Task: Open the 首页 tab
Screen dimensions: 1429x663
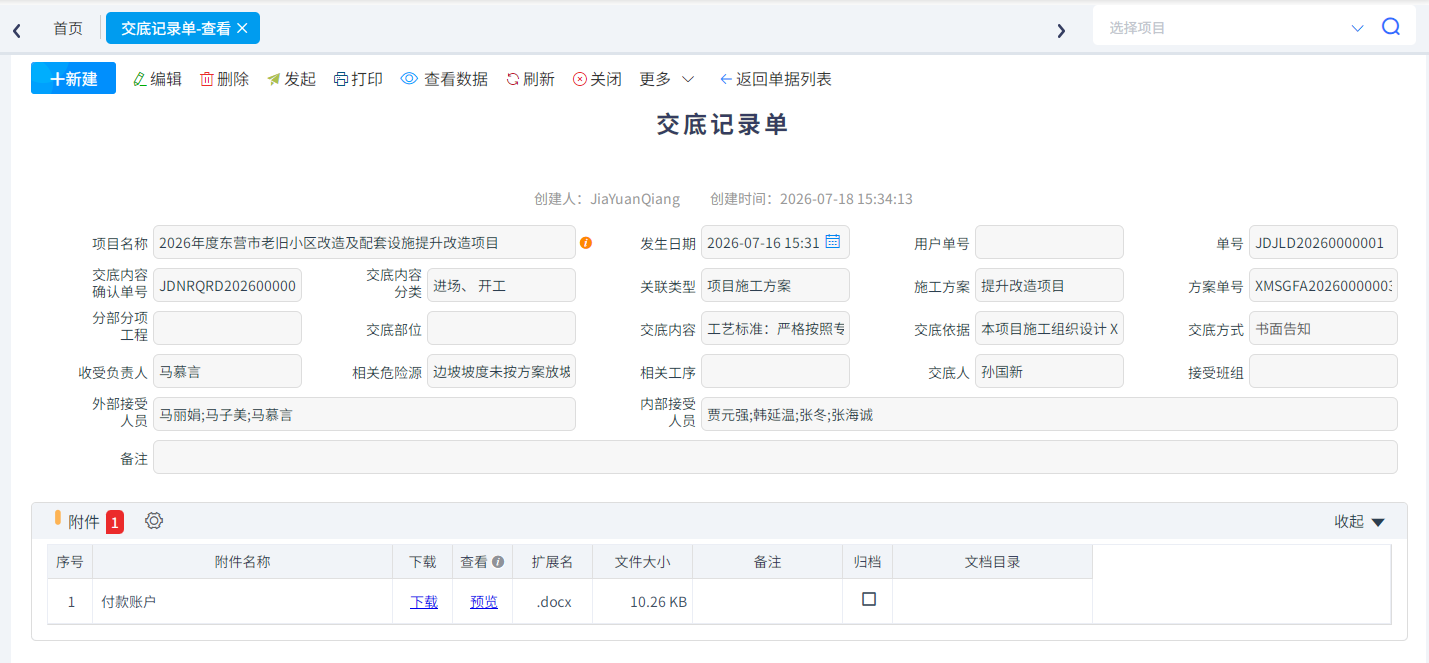Action: [68, 28]
